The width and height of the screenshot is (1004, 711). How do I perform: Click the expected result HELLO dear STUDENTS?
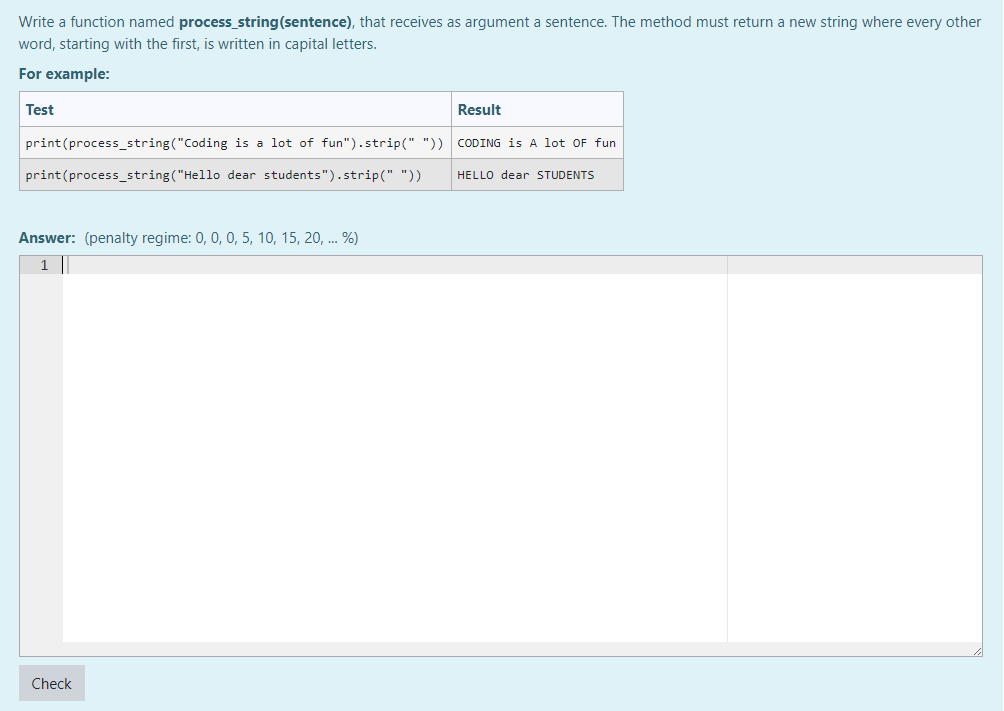tap(524, 174)
